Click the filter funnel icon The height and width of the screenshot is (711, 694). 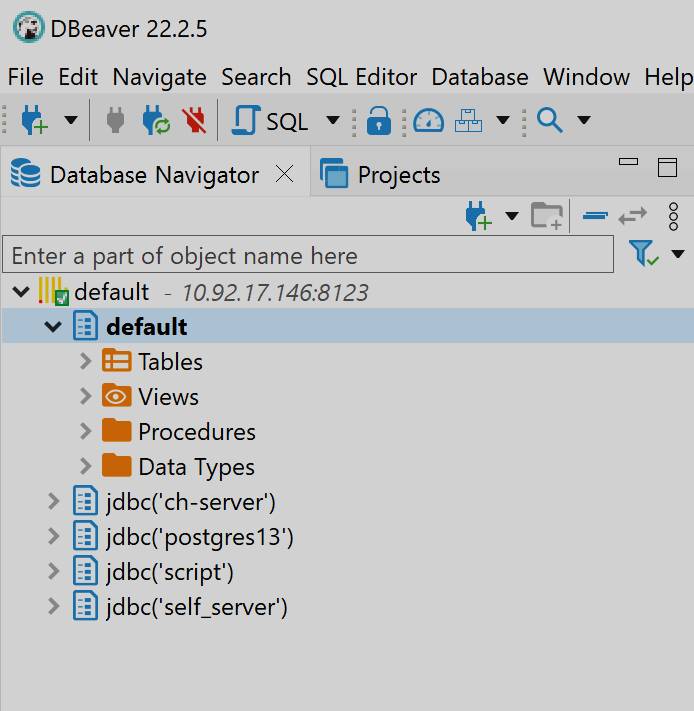tap(643, 253)
